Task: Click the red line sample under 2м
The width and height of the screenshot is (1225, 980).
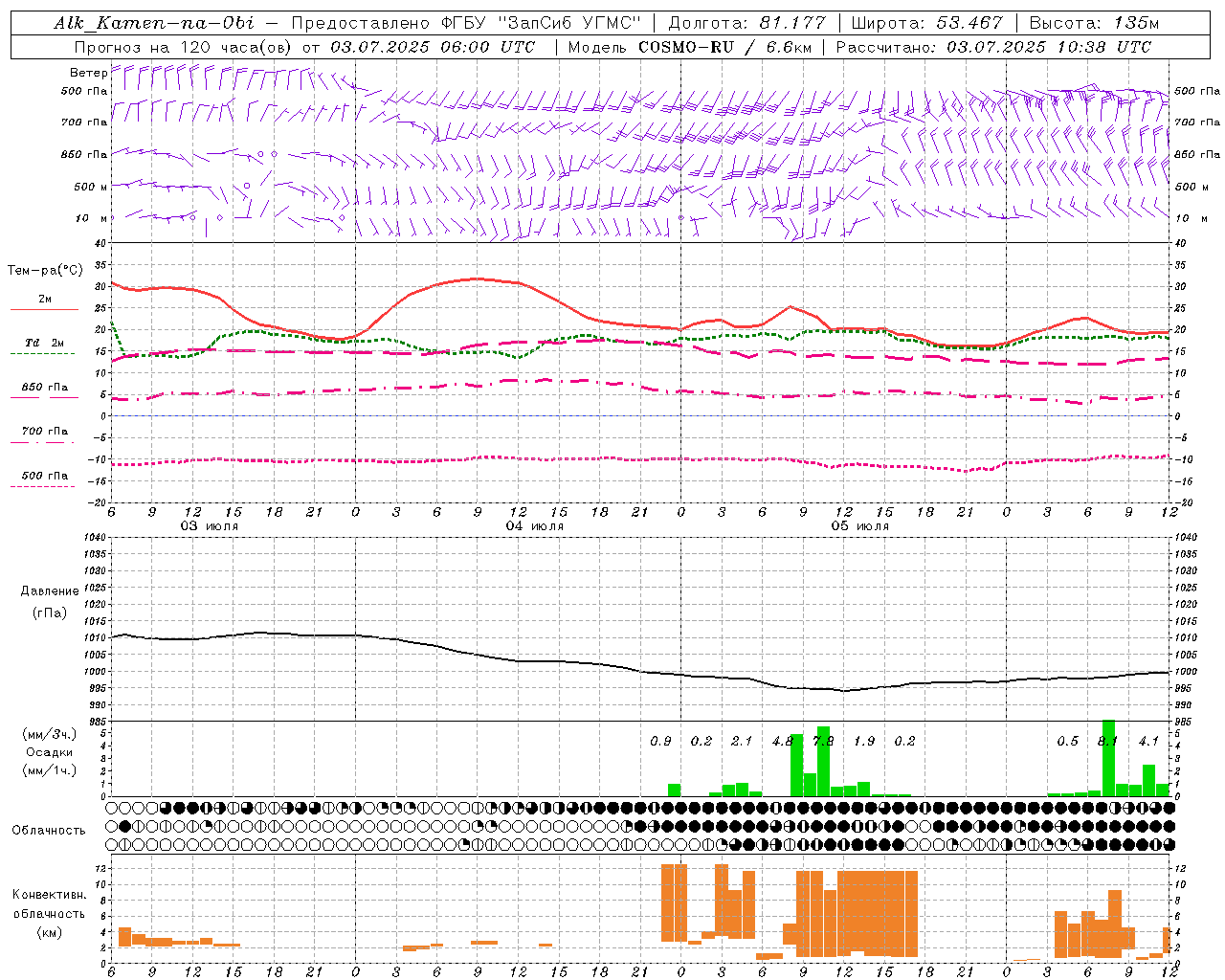Action: pos(44,310)
